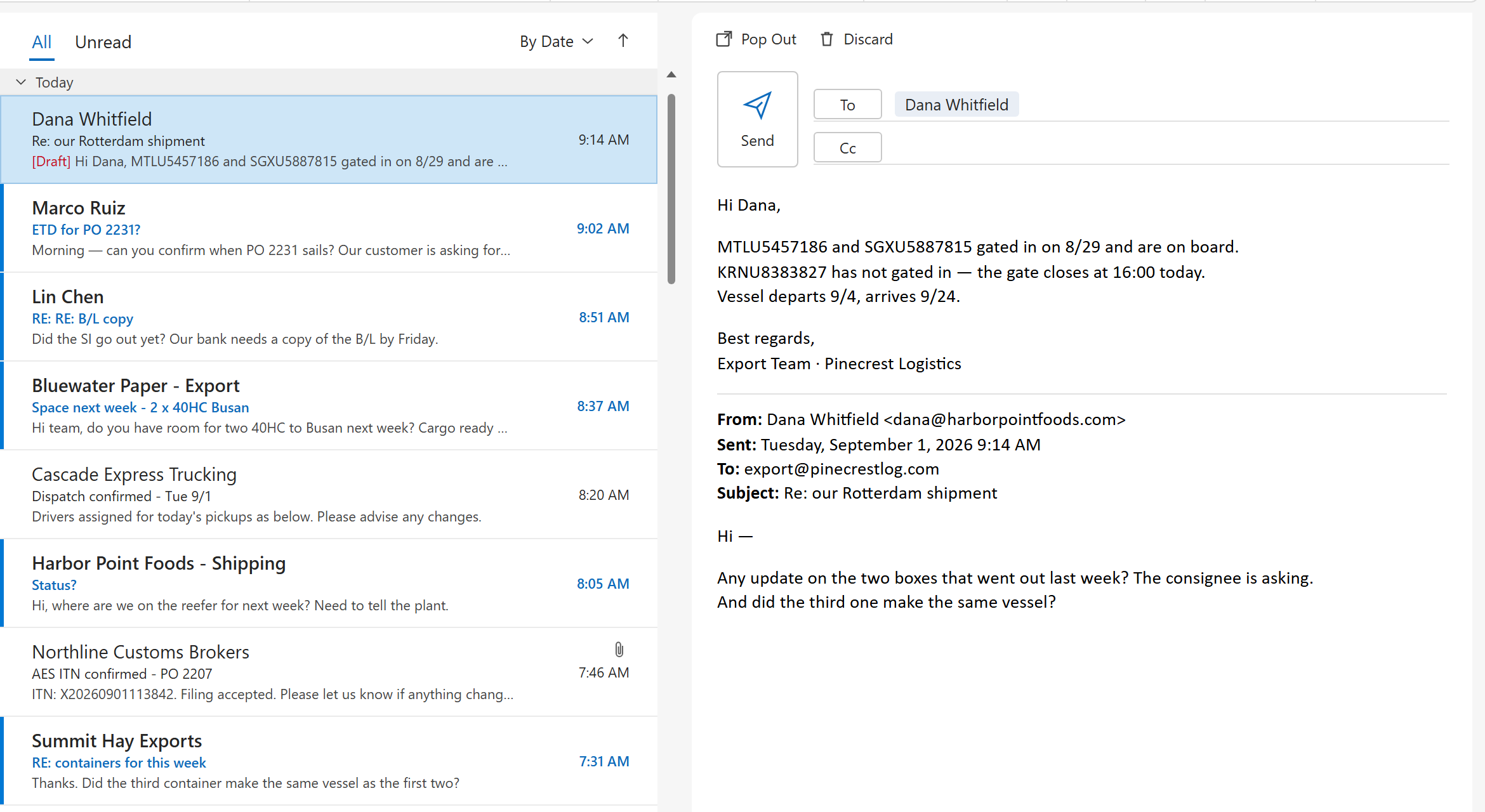Image resolution: width=1485 pixels, height=812 pixels.
Task: Click the scrollbar's up arrow
Action: tap(671, 75)
